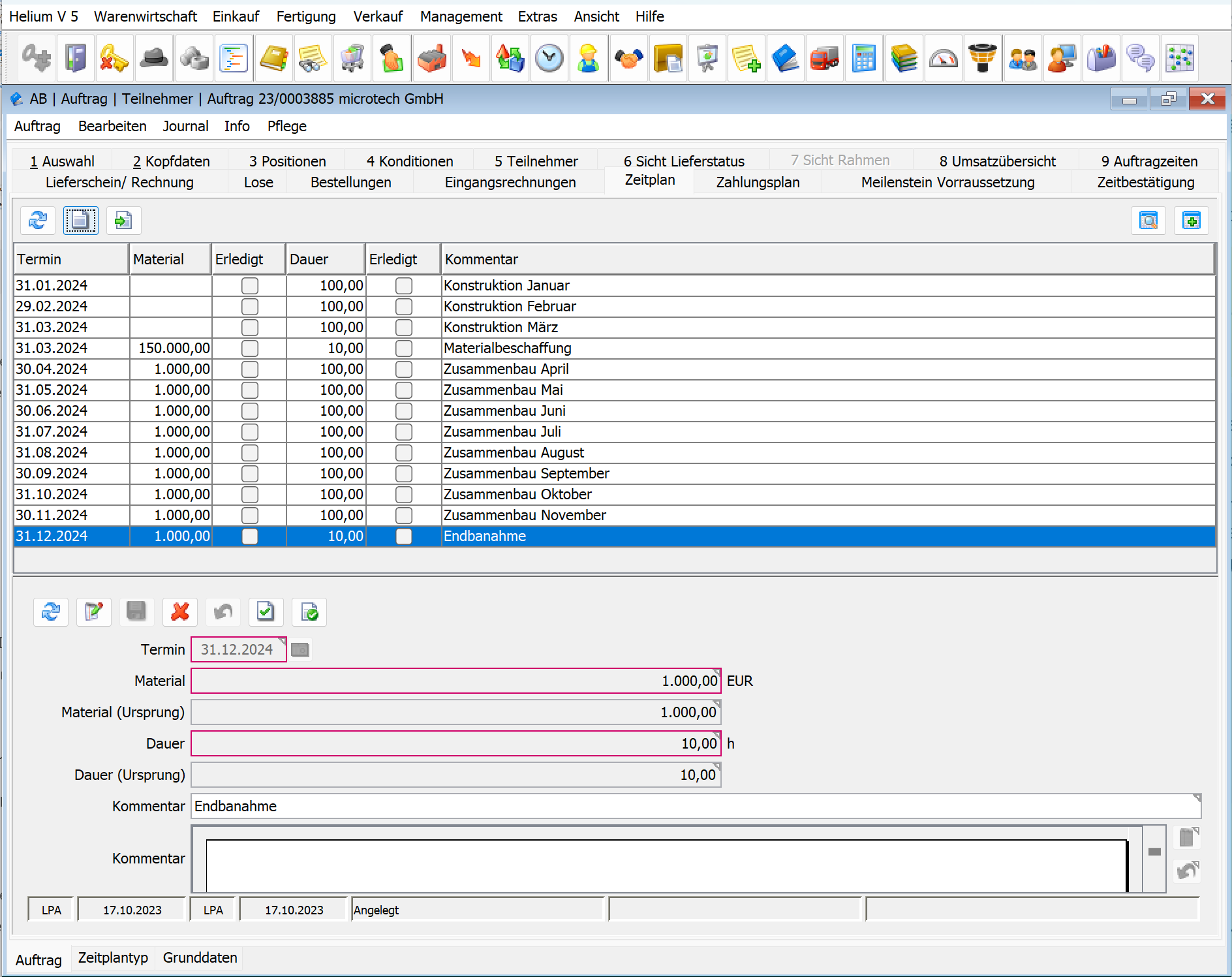Open the calculator icon in toolbar
1232x977 pixels.
click(864, 59)
